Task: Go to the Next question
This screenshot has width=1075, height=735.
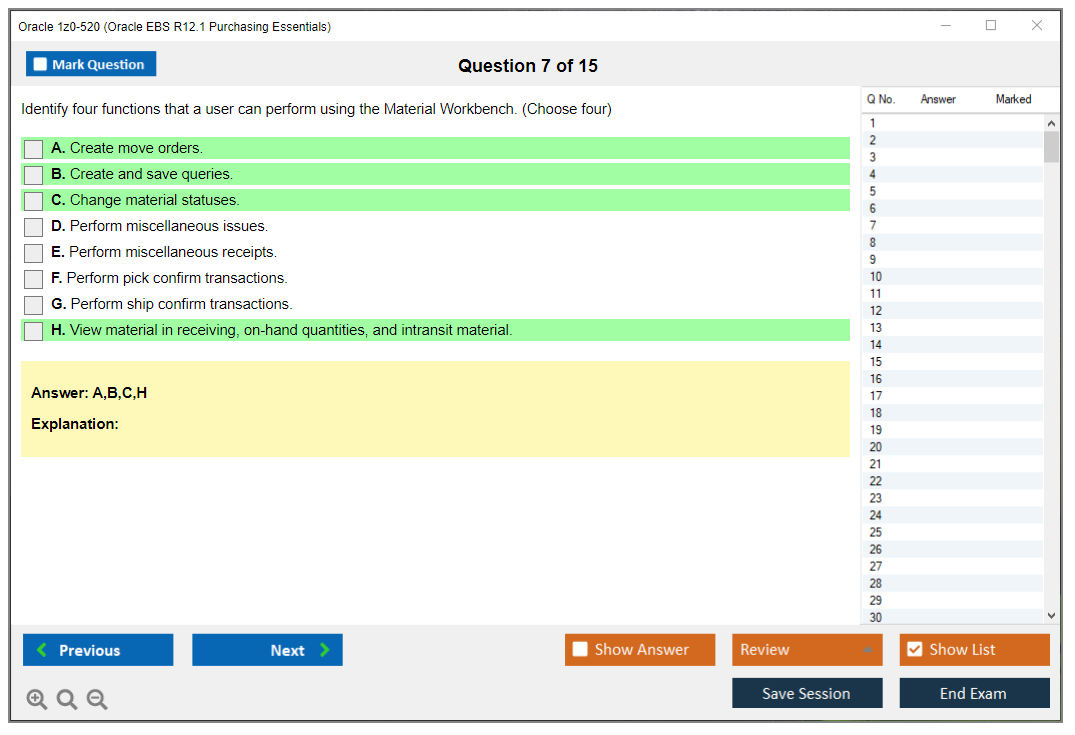Action: click(x=267, y=650)
